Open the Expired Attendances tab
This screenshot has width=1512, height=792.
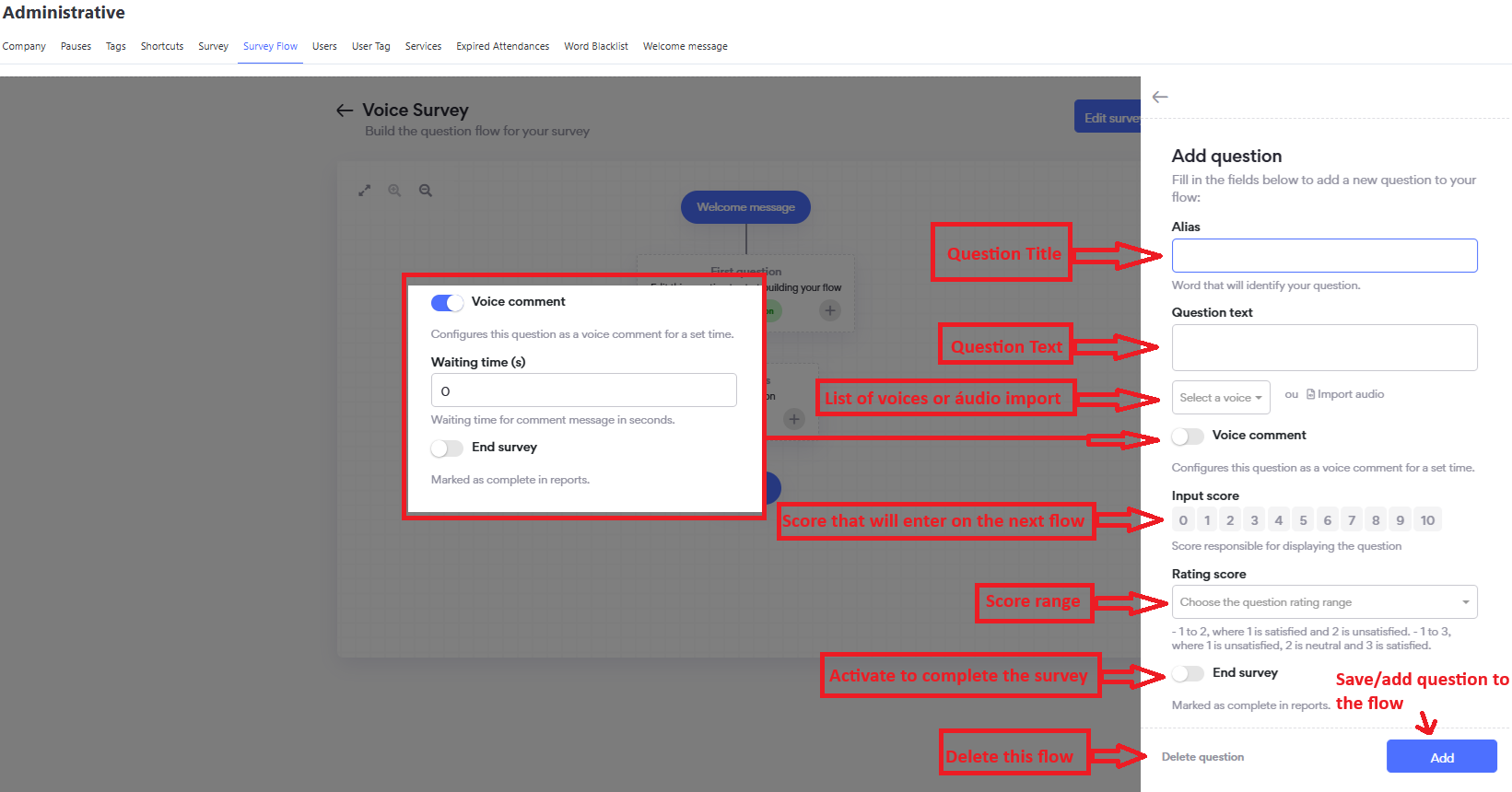click(502, 46)
